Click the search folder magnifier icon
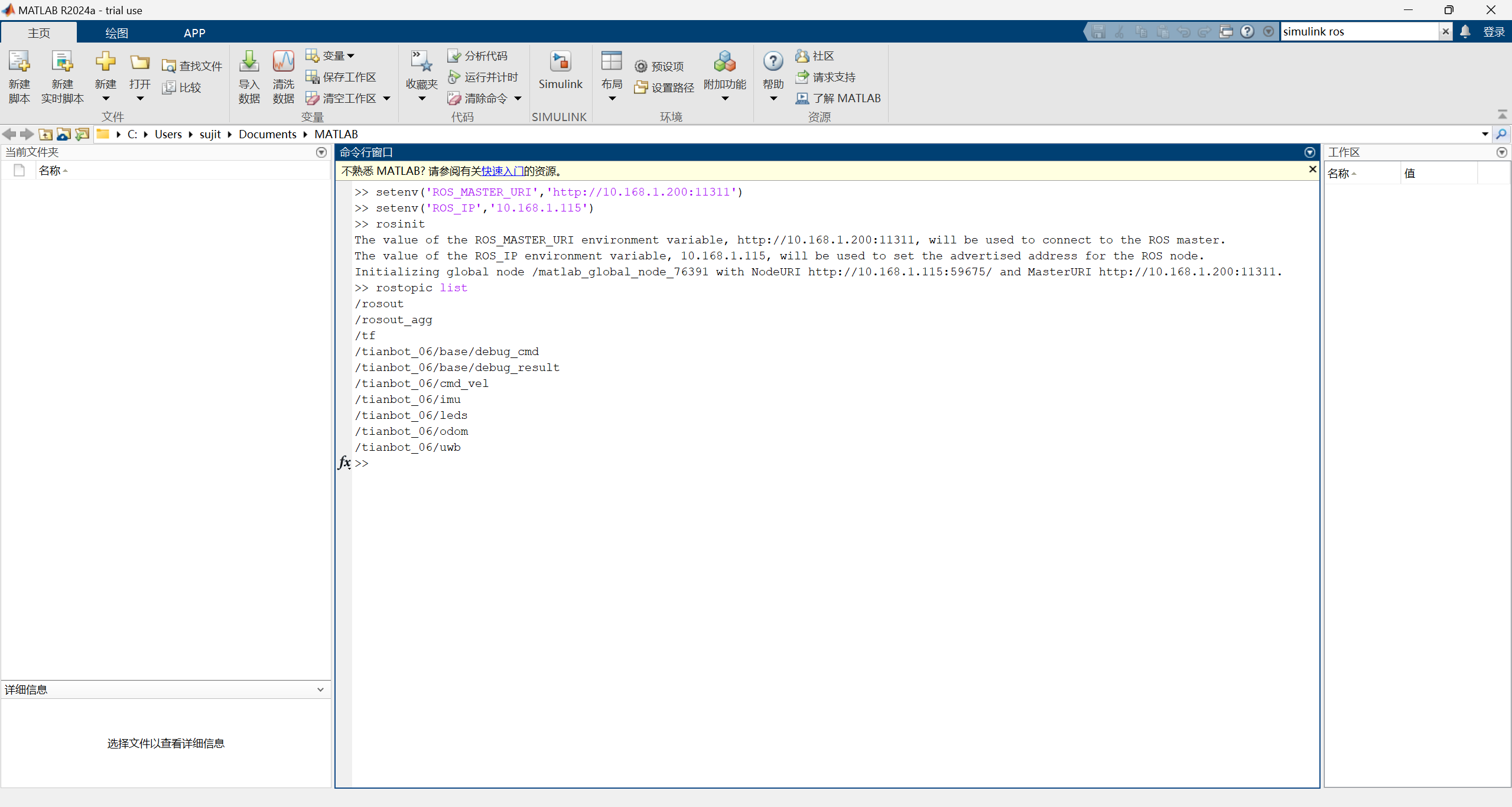The width and height of the screenshot is (1512, 807). 1500,134
